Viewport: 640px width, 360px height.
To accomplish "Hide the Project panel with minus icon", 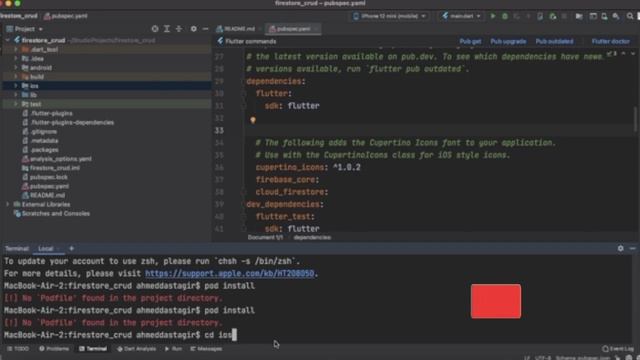I will click(x=205, y=29).
